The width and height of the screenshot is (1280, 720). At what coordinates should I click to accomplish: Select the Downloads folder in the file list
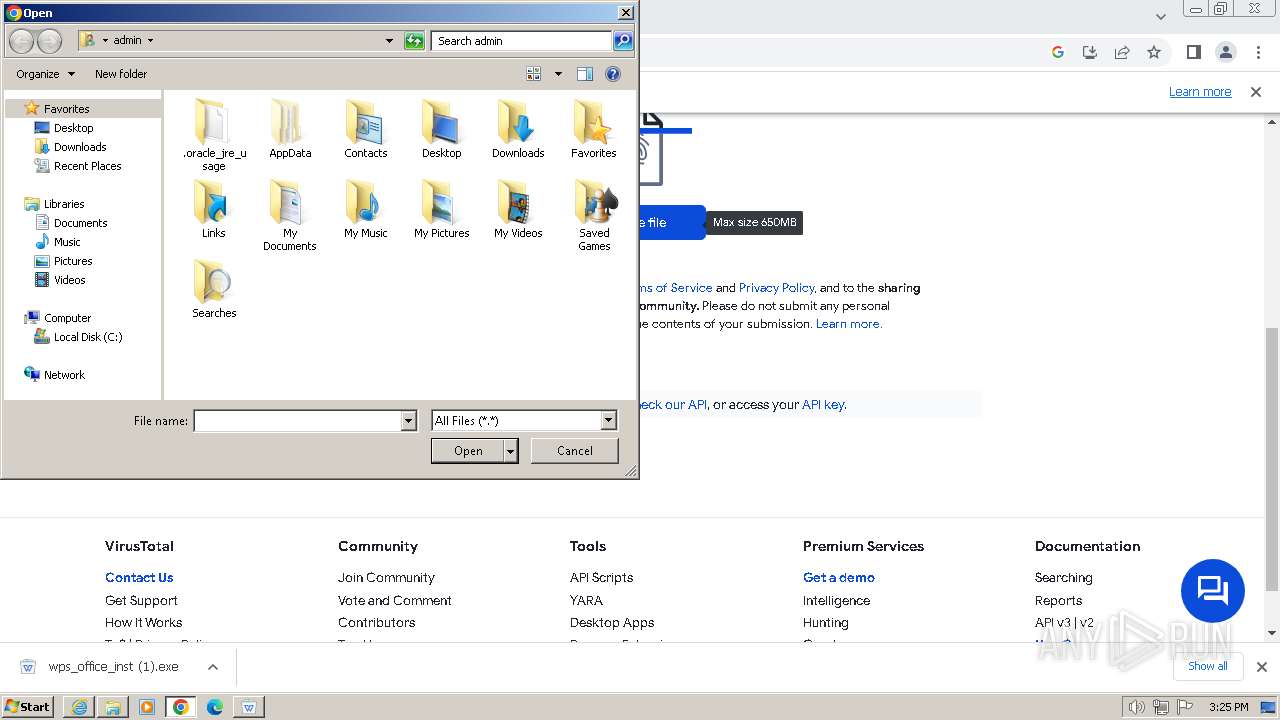click(518, 128)
